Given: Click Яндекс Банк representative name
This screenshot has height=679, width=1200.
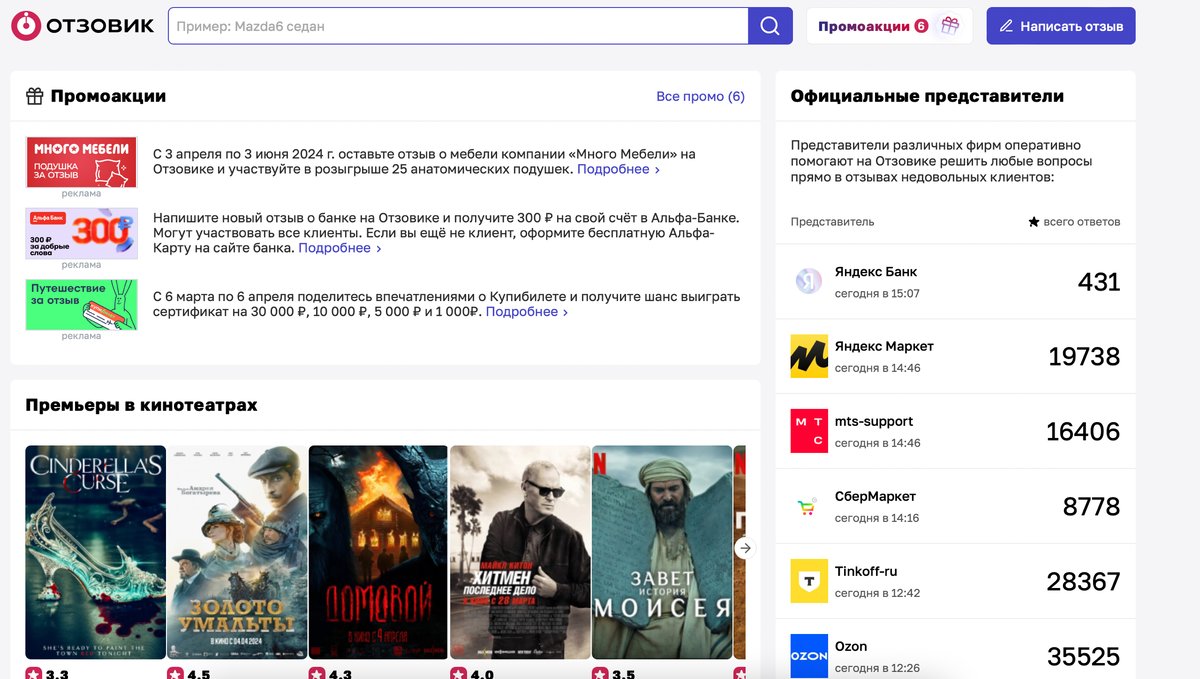Looking at the screenshot, I should click(876, 272).
